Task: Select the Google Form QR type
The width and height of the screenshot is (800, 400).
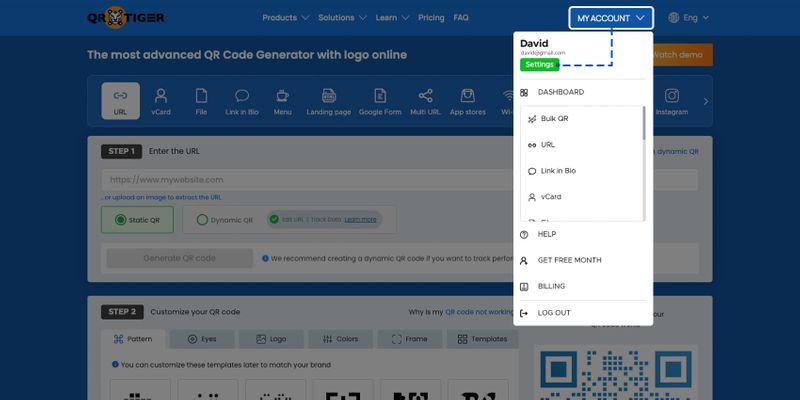Action: pyautogui.click(x=380, y=101)
